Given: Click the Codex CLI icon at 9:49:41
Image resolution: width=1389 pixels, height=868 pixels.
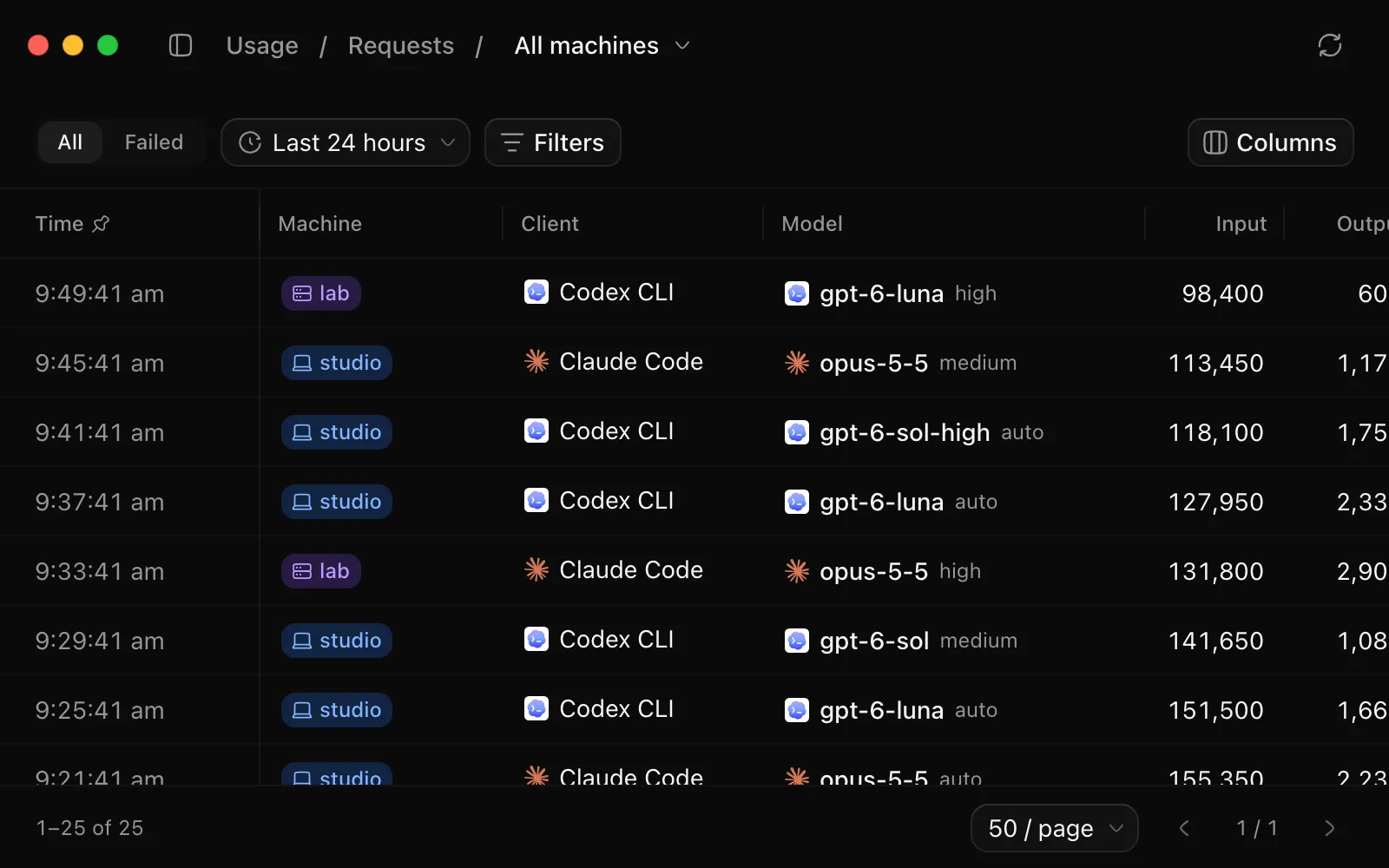Looking at the screenshot, I should 537,293.
